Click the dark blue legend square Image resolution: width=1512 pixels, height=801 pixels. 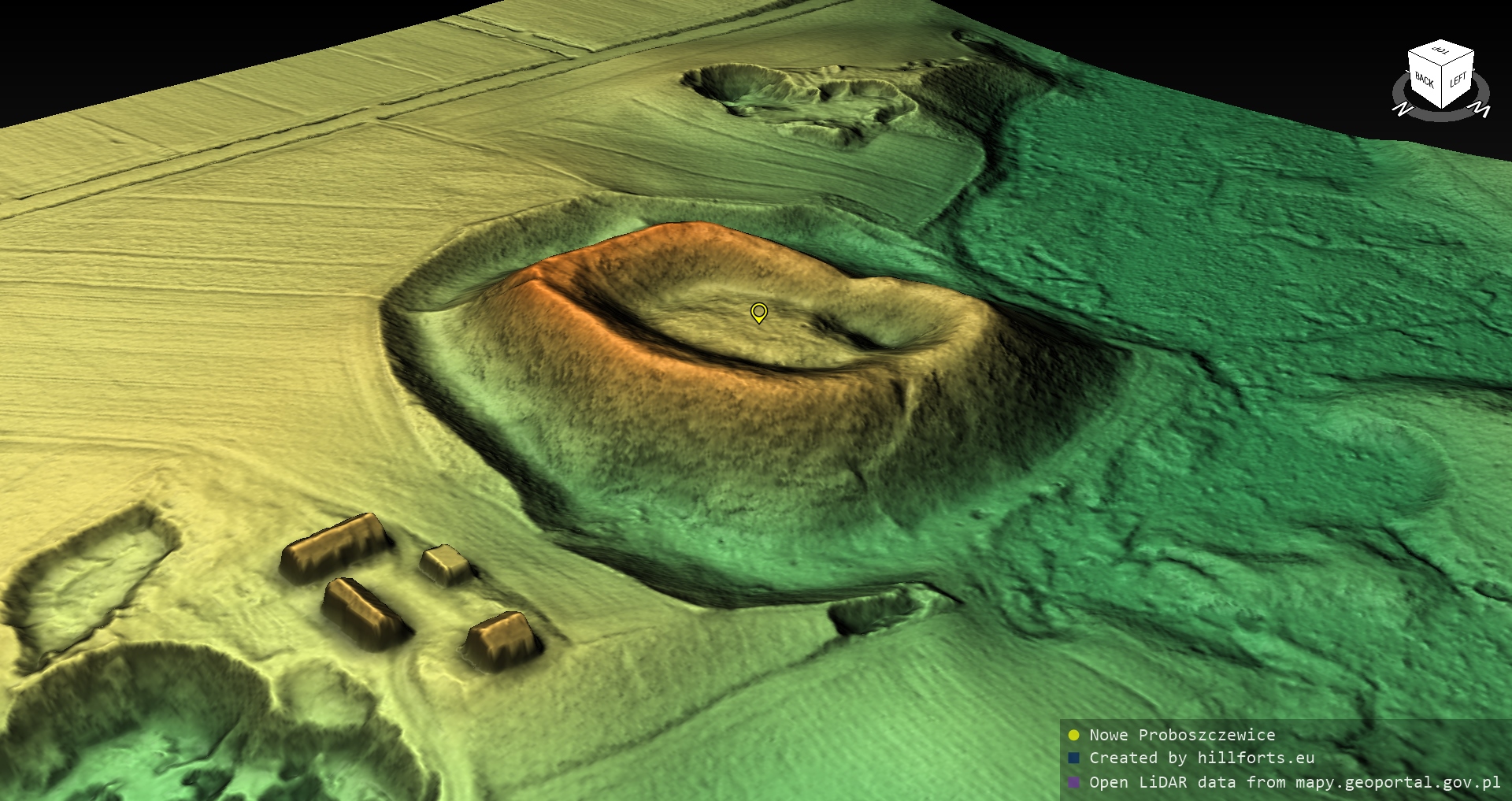[x=1073, y=758]
